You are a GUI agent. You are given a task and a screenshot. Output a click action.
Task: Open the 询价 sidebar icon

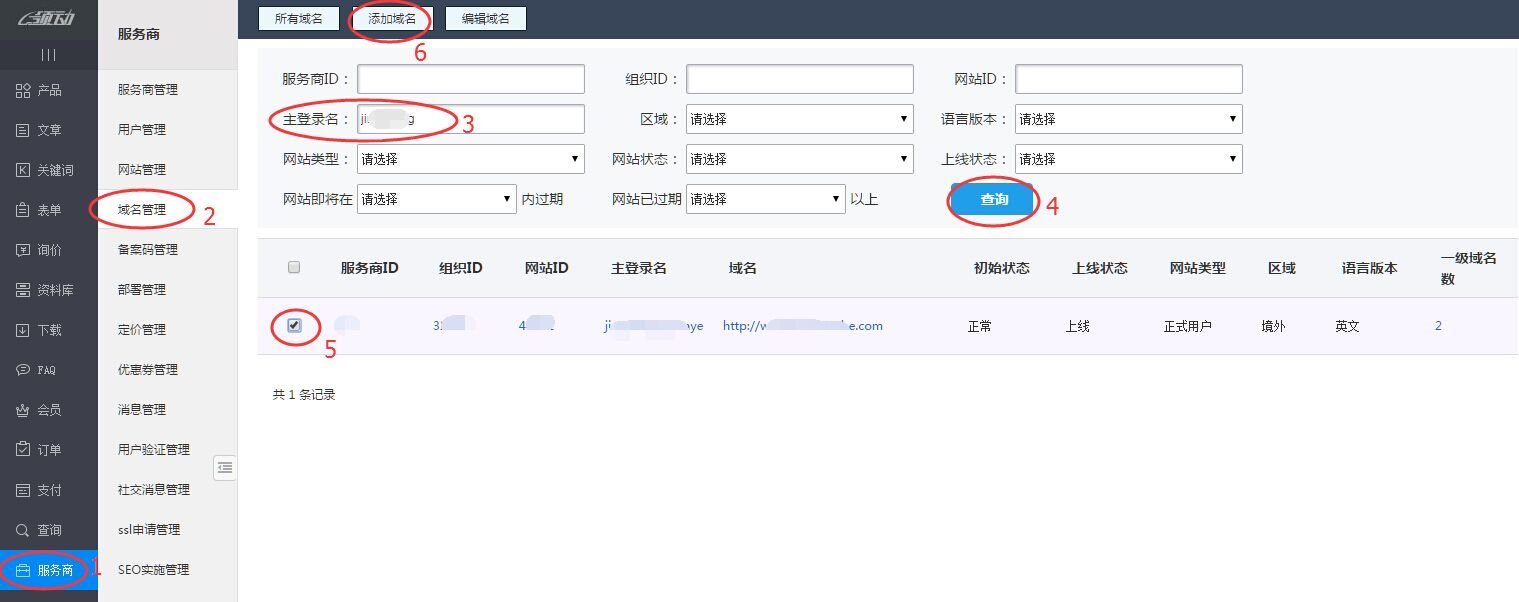click(x=23, y=251)
